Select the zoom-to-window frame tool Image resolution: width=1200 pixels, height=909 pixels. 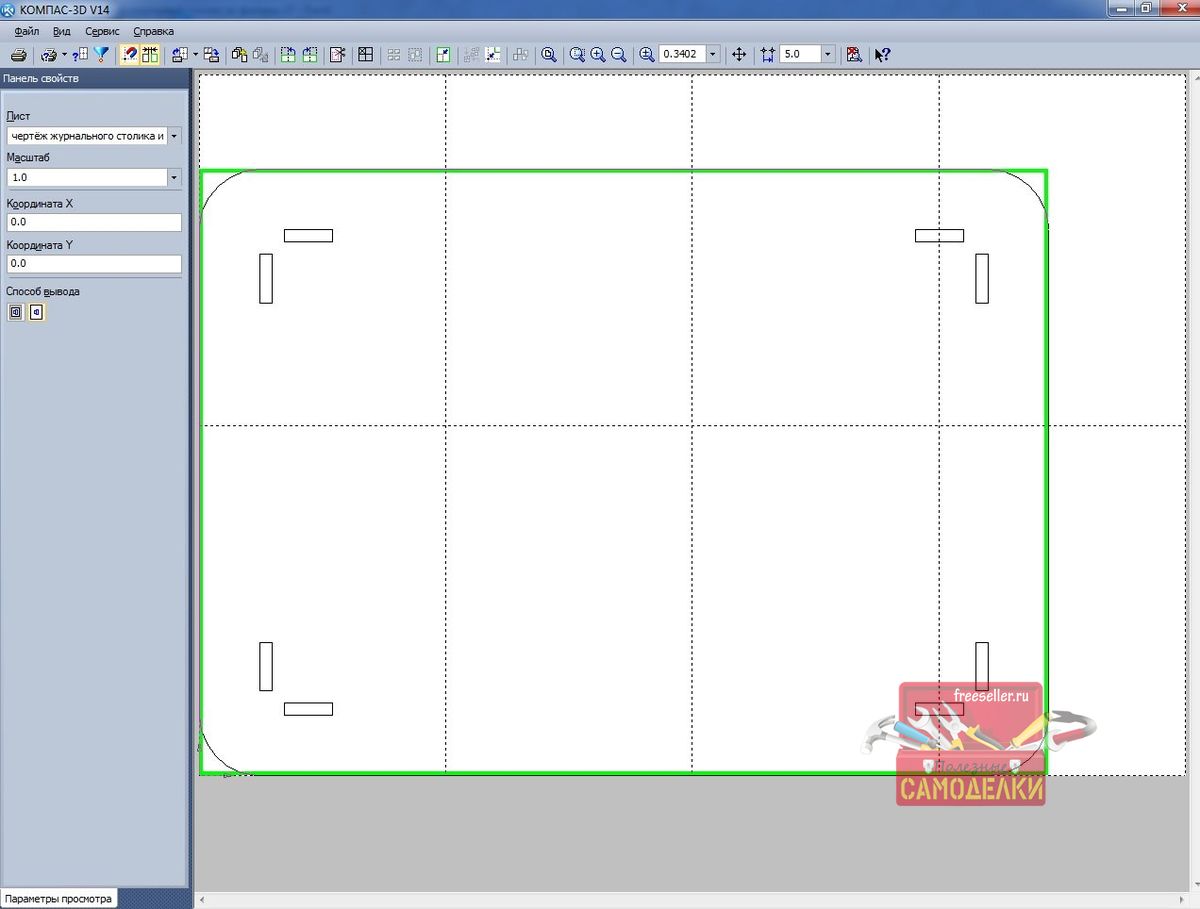577,55
